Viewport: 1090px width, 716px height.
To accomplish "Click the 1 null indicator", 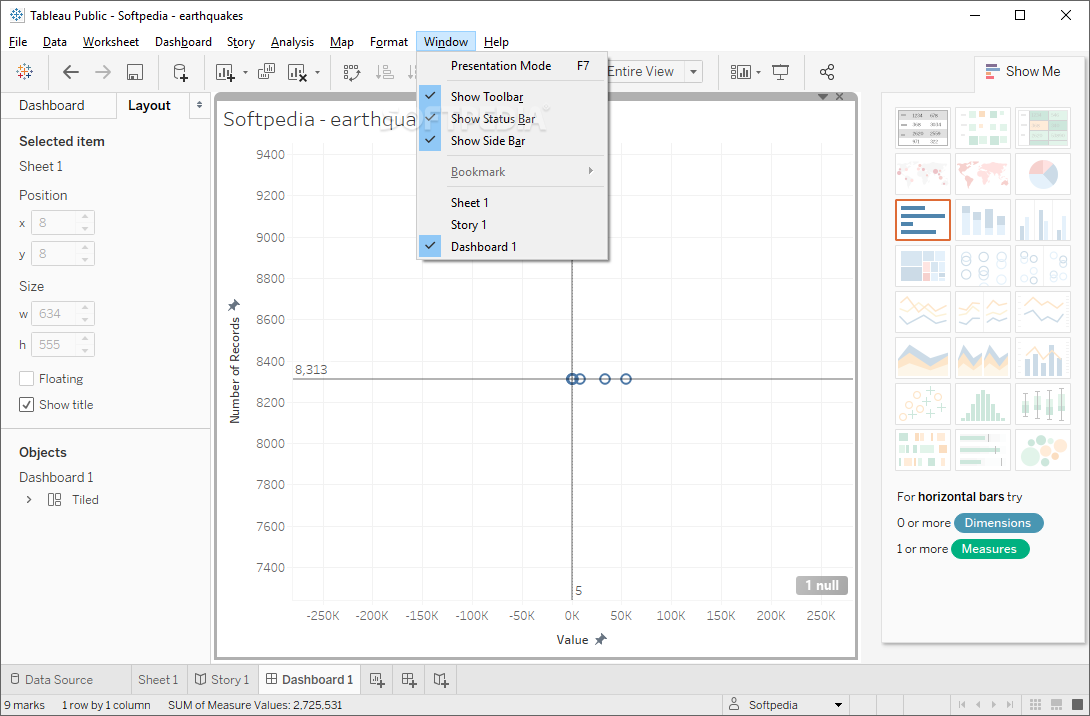I will [822, 585].
